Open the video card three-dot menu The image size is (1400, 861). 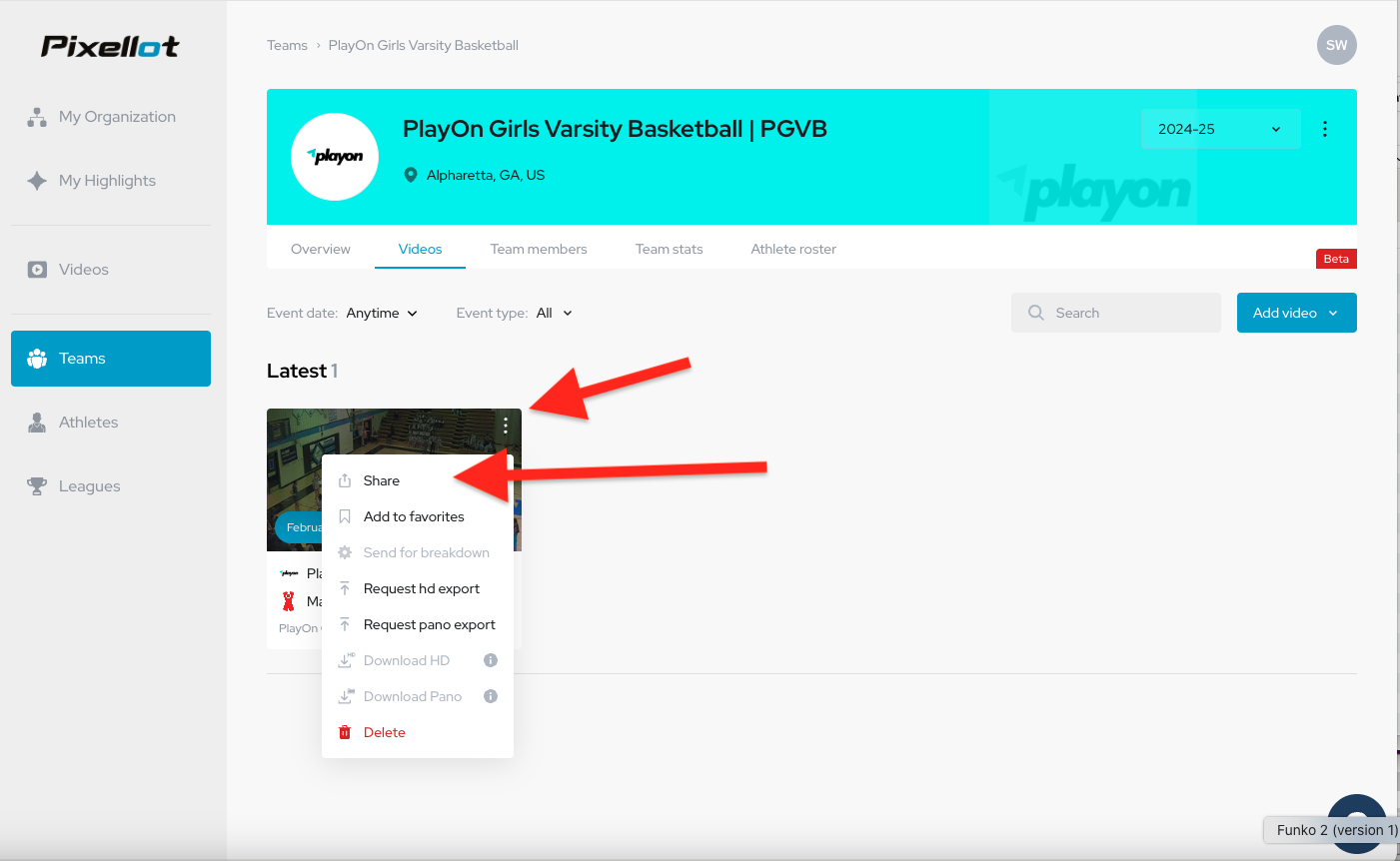pyautogui.click(x=506, y=426)
